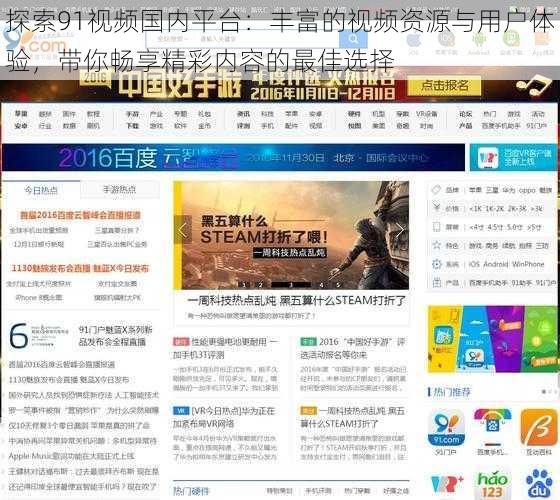Open the hao123 app icon
Viewport: 560px width, 500px height.
pos(492,485)
